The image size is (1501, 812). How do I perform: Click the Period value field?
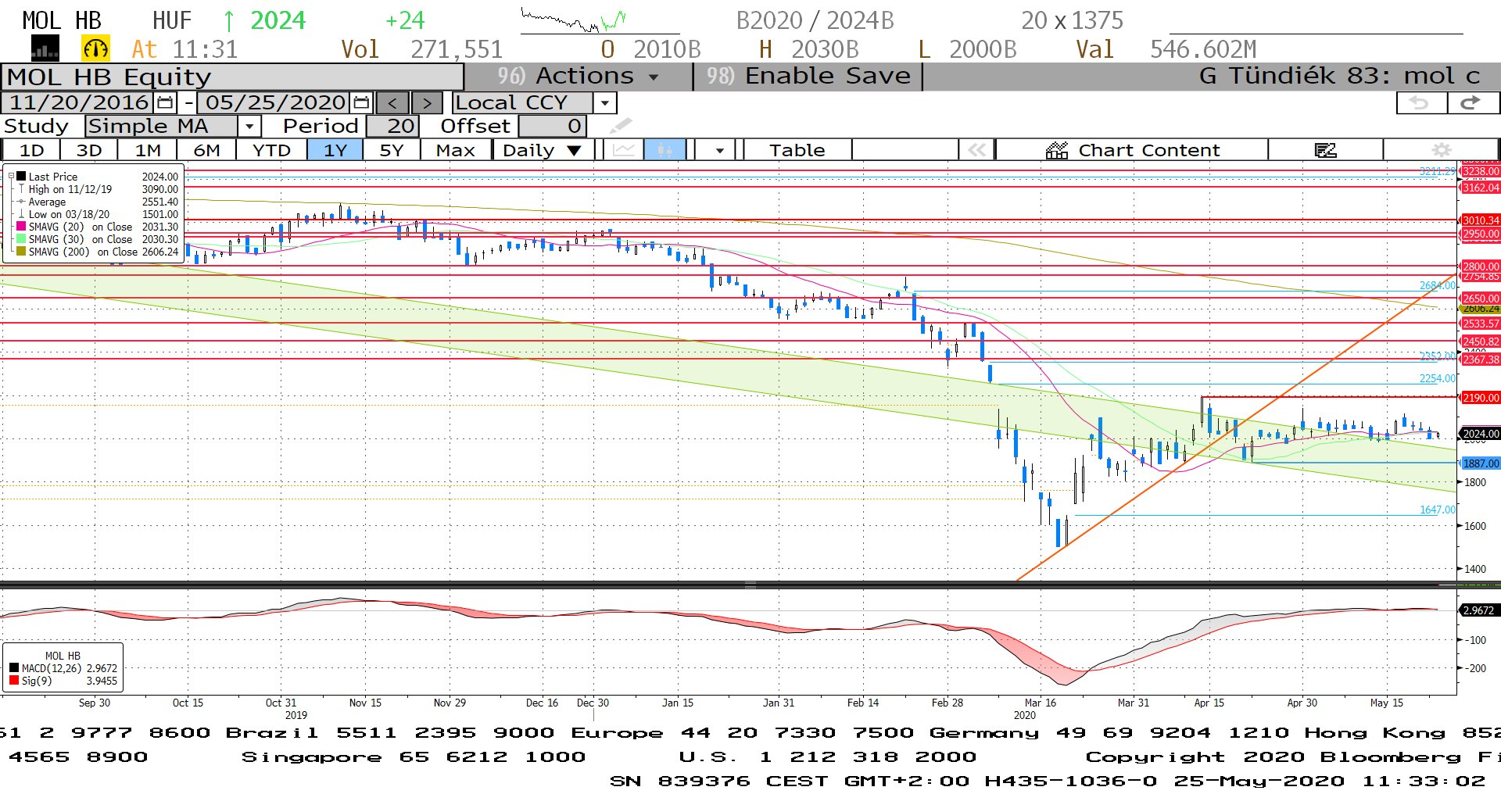point(393,126)
